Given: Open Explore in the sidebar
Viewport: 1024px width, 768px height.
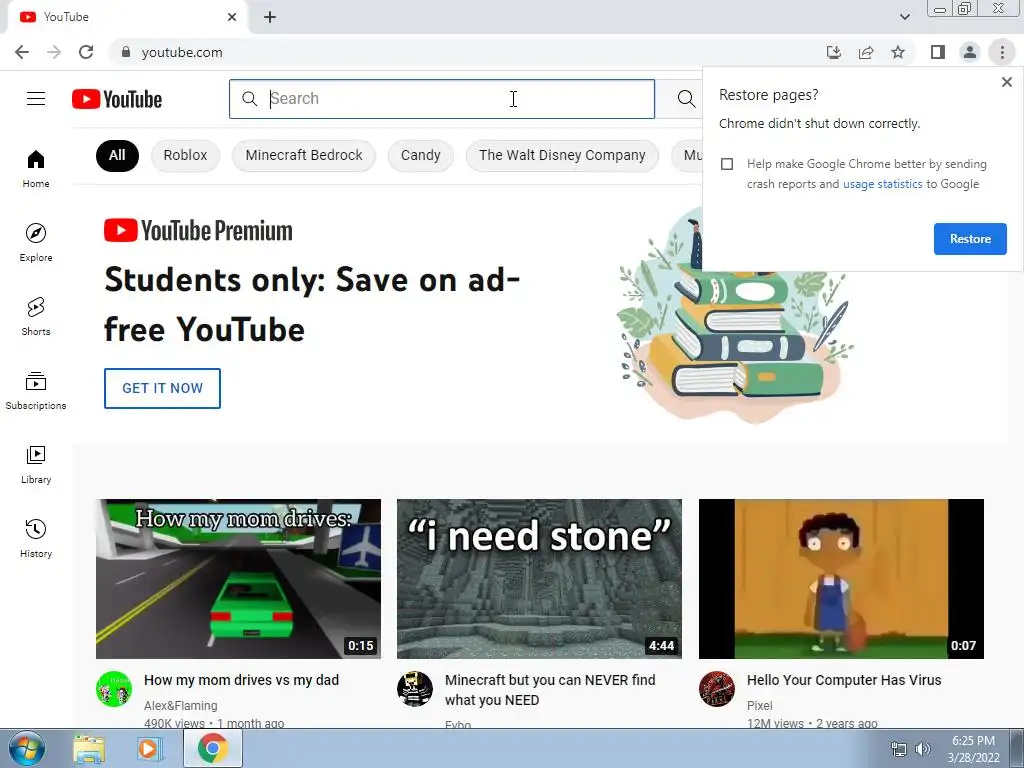Looking at the screenshot, I should pos(36,243).
